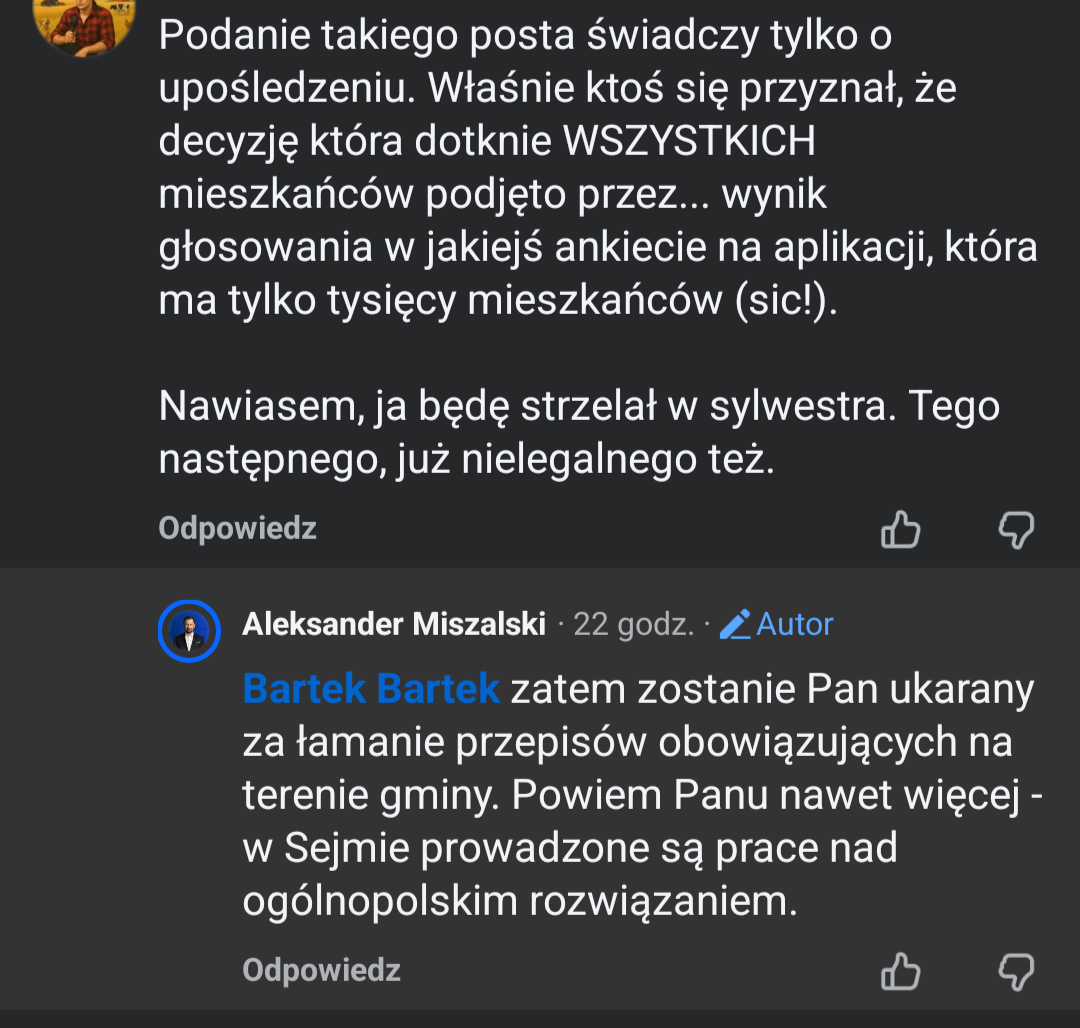1080x1028 pixels.
Task: Tap the word upośledzeniu in the top comment
Action: tap(286, 90)
